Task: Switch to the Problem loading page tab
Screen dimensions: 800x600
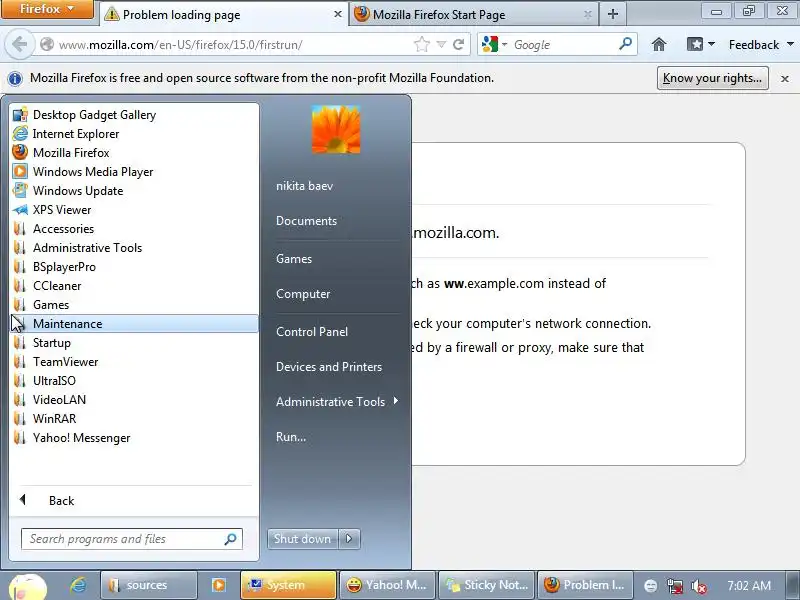Action: pos(223,14)
